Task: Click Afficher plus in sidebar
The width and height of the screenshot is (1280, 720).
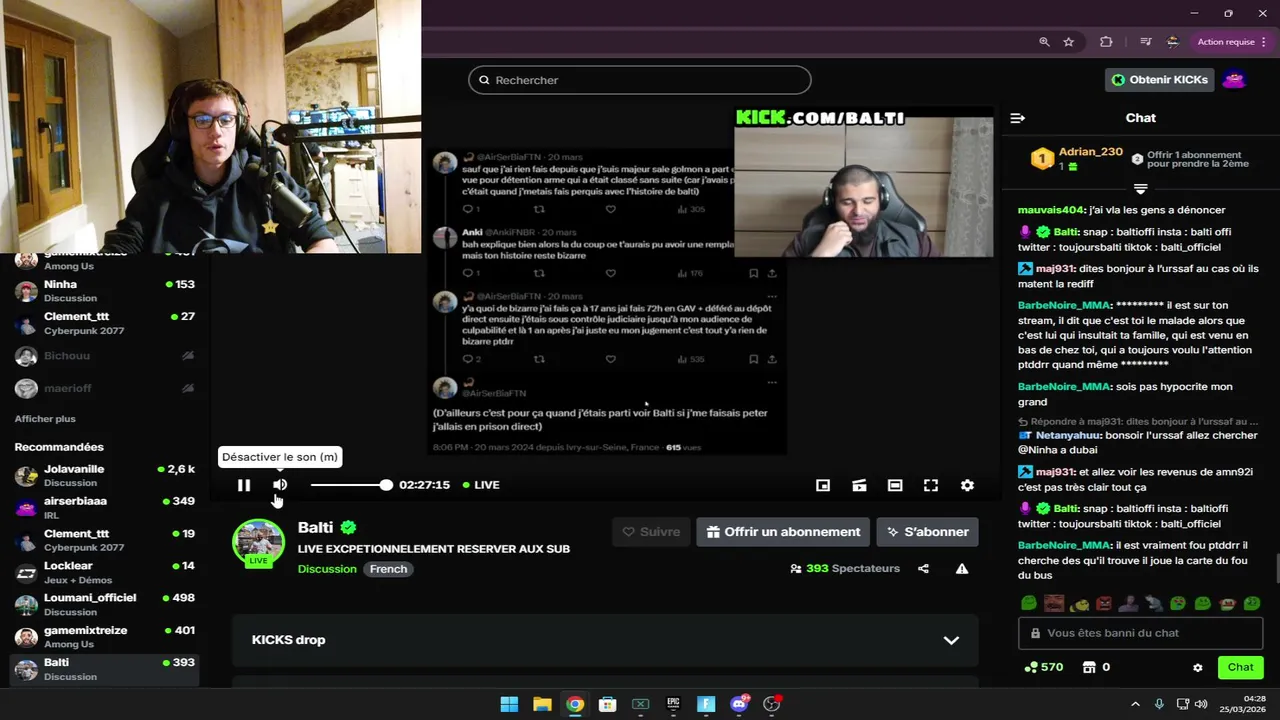Action: point(45,419)
